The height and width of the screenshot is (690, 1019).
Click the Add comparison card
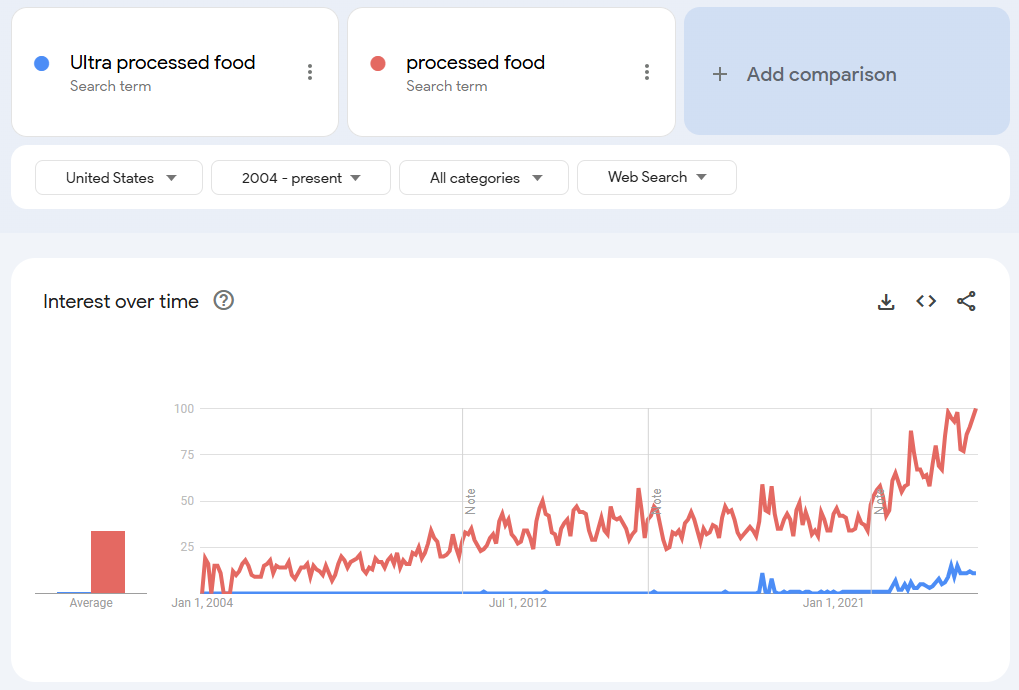(846, 72)
